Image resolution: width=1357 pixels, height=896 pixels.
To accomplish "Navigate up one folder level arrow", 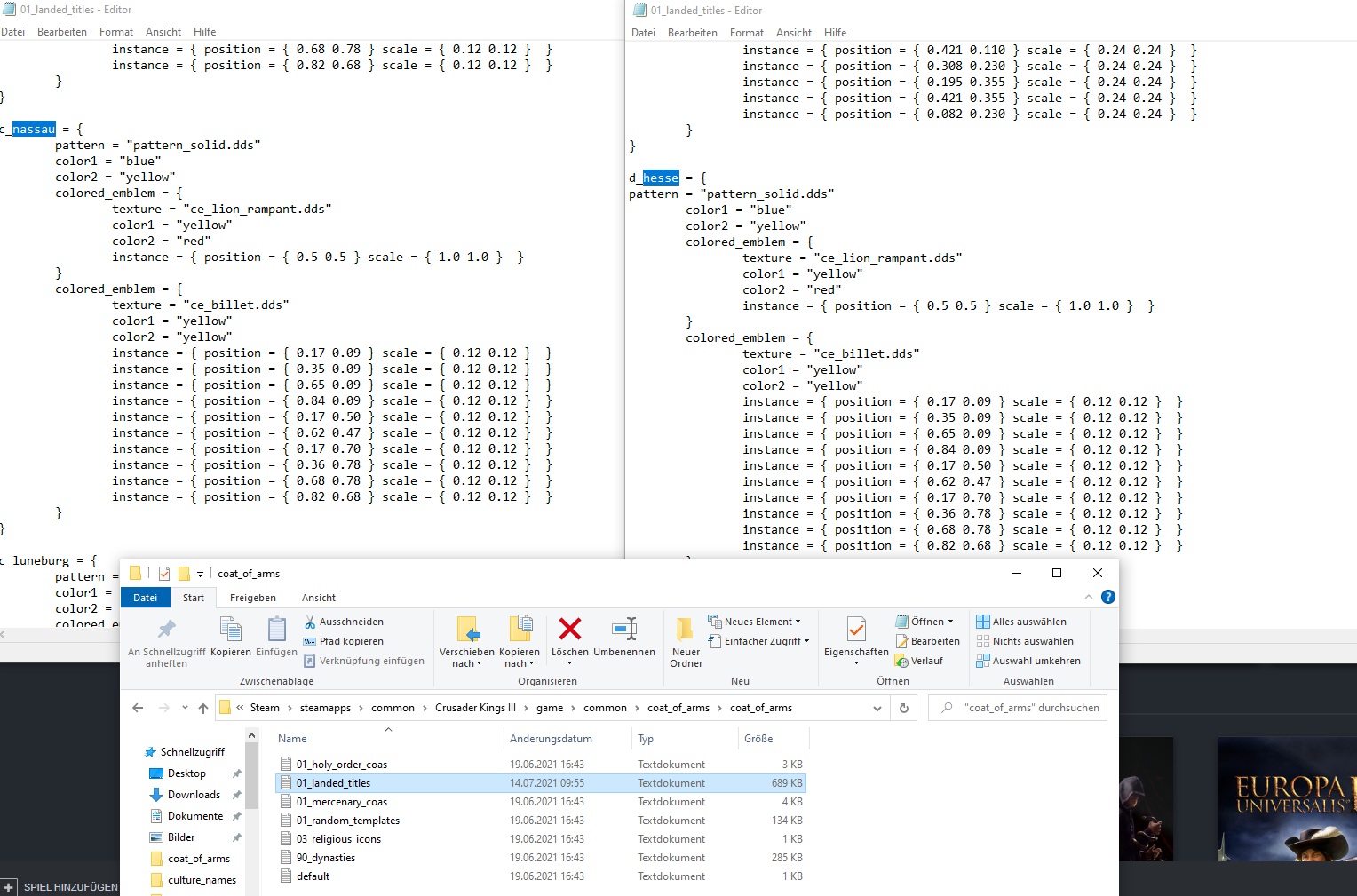I will coord(203,708).
